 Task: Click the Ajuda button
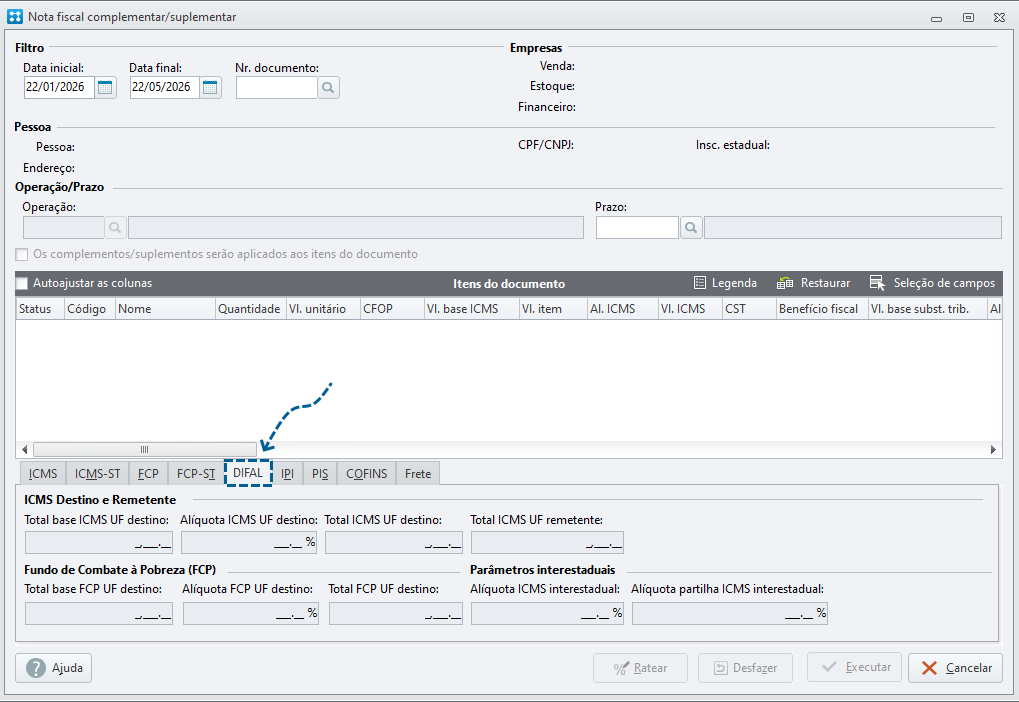coord(53,668)
